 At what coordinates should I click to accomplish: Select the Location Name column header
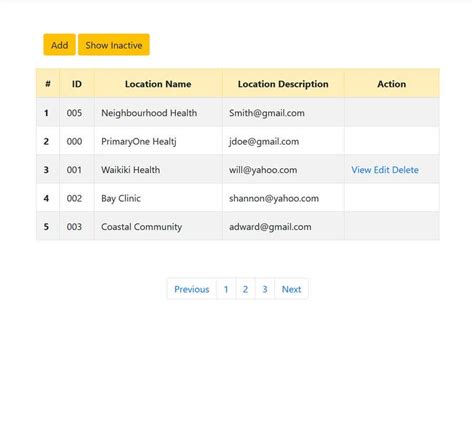pos(158,84)
